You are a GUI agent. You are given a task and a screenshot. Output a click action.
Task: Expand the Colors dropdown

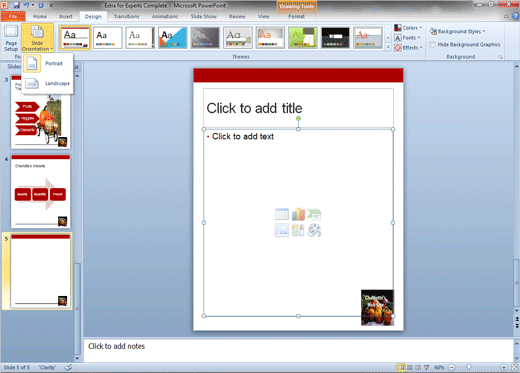point(408,28)
